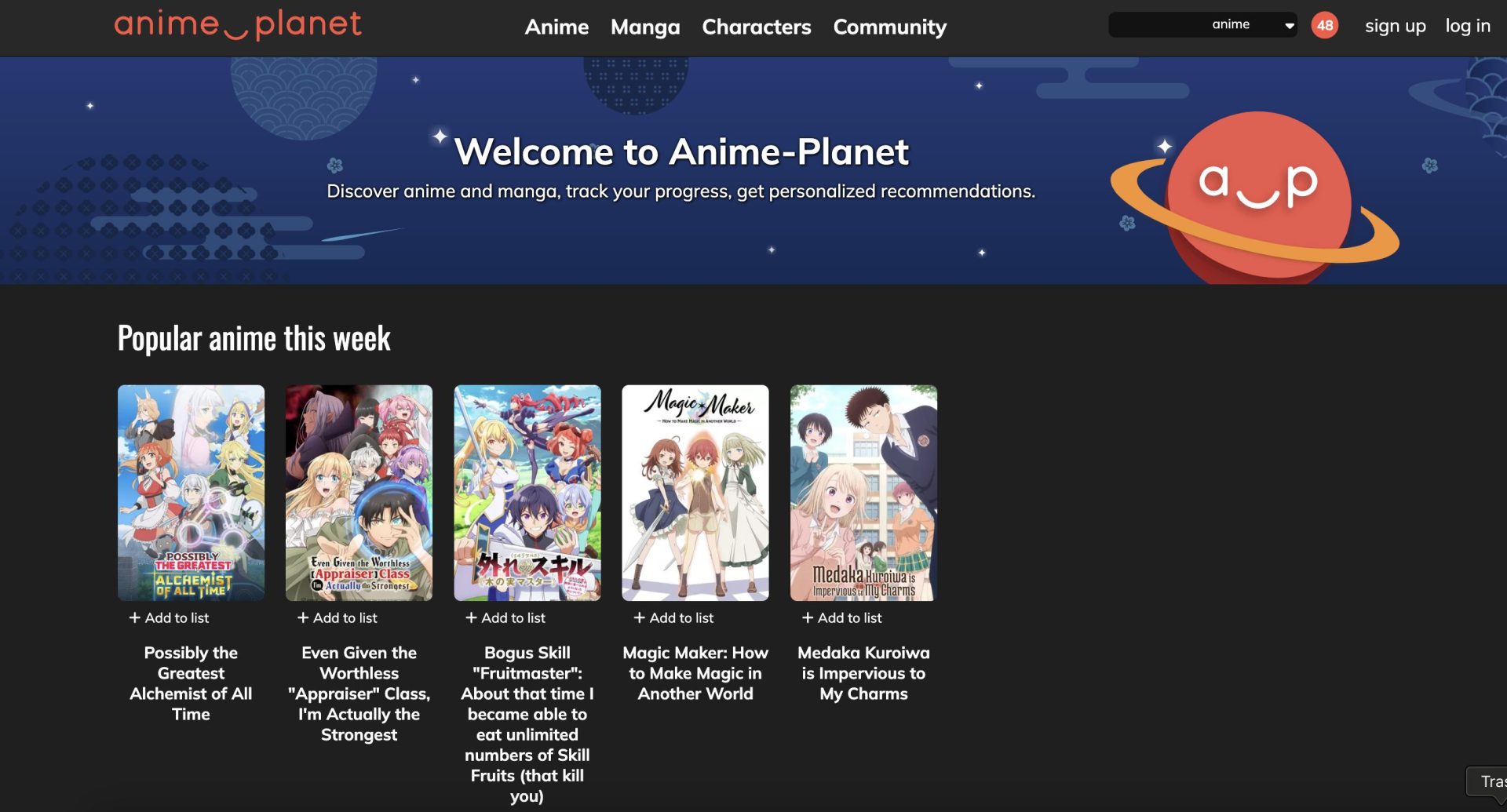Viewport: 1507px width, 812px height.
Task: Open the Anime navigation menu
Action: tap(556, 27)
